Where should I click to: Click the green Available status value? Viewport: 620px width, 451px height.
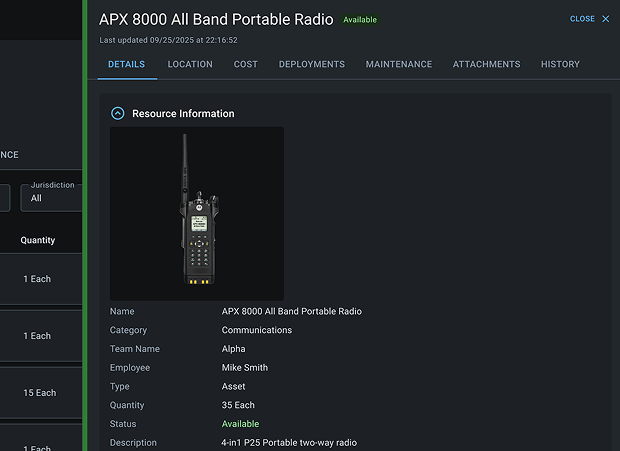(x=240, y=424)
